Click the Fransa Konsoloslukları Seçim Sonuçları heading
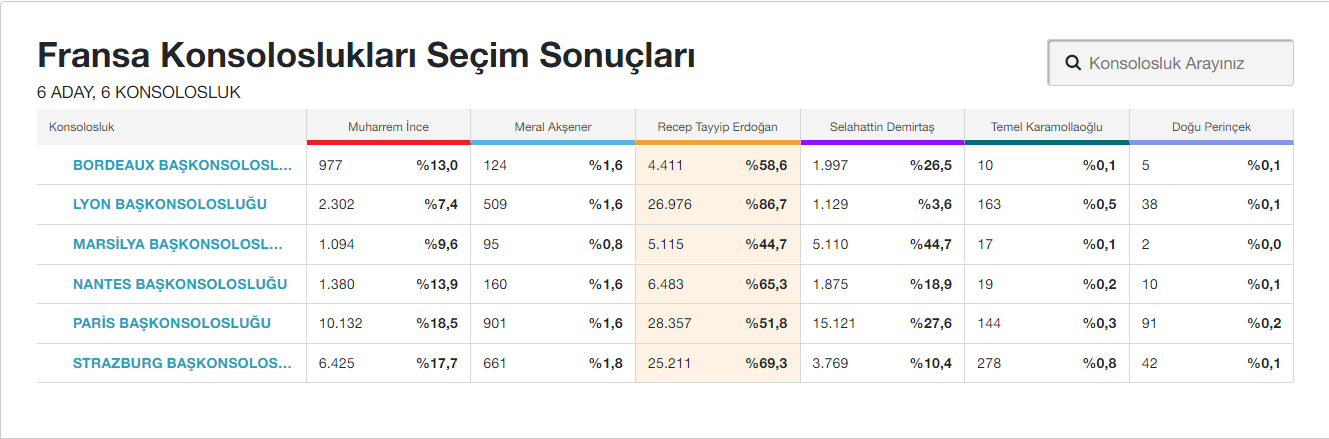This screenshot has height=439, width=1329. click(366, 56)
